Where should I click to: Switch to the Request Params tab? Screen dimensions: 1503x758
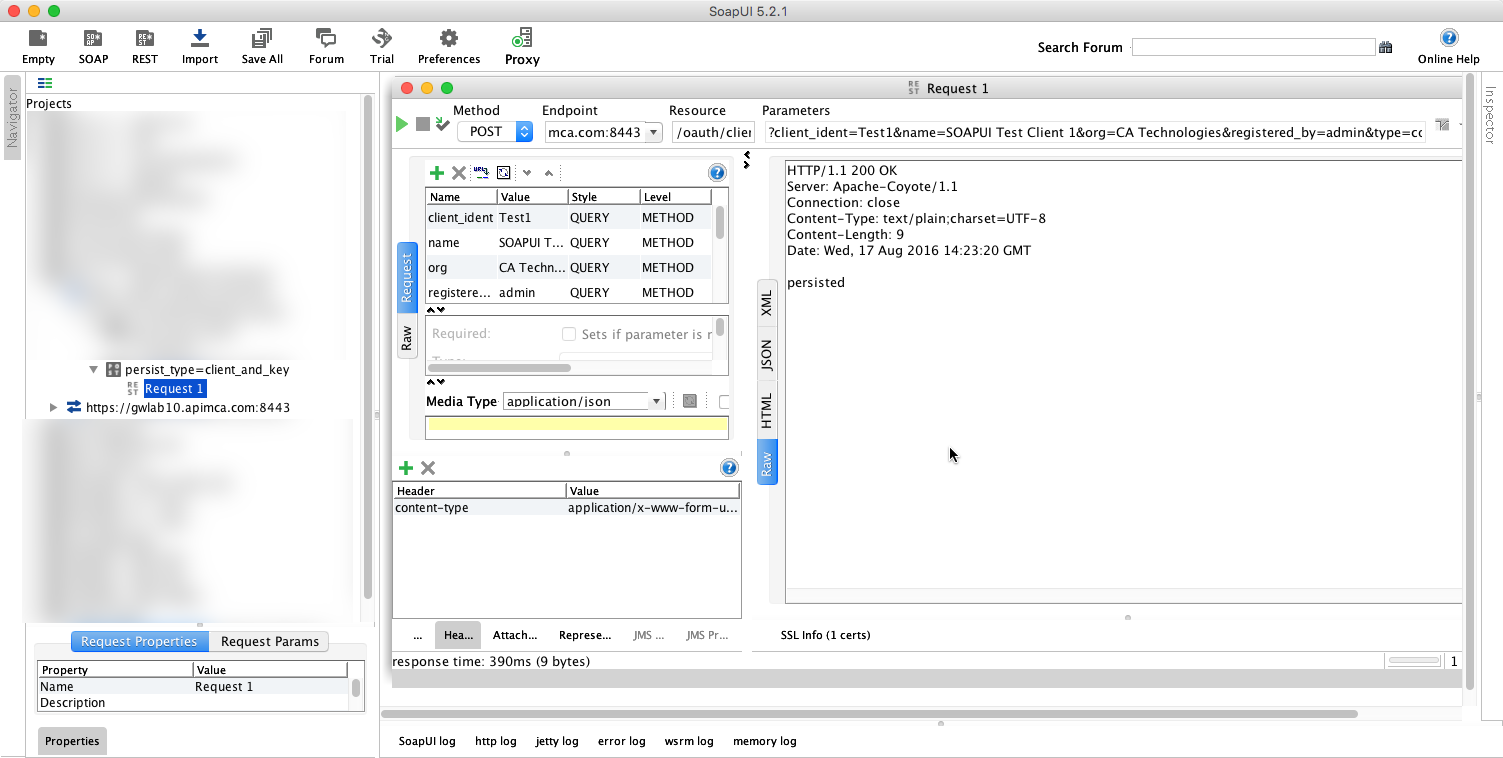coord(269,642)
